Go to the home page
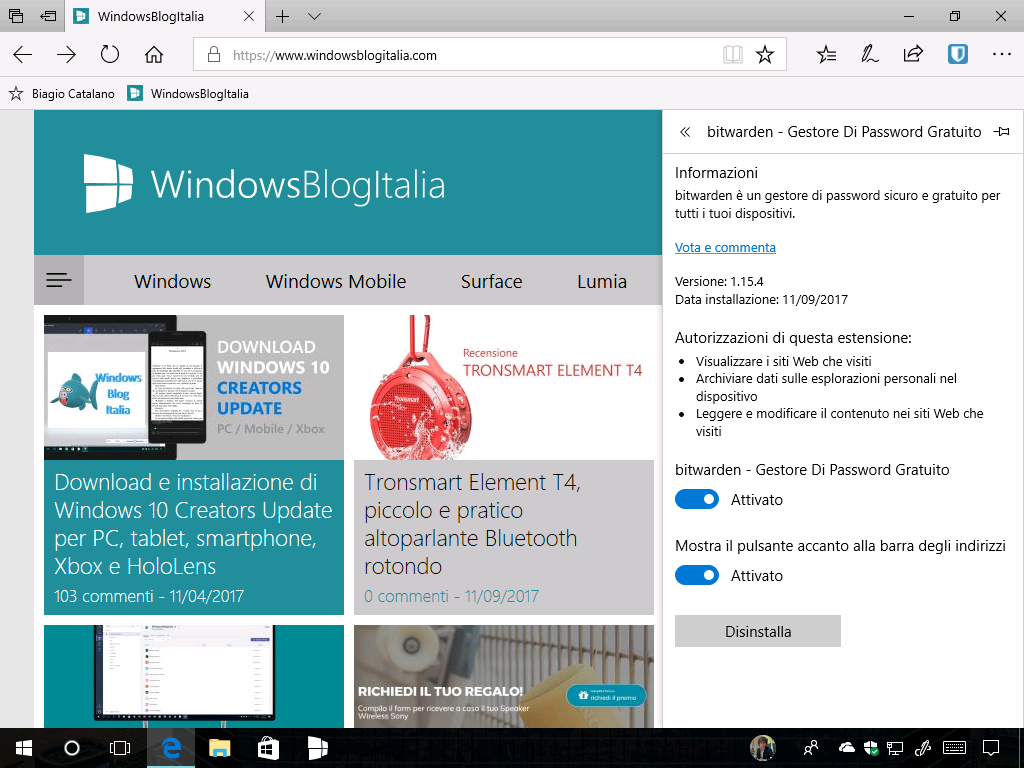This screenshot has height=768, width=1024. (x=154, y=54)
